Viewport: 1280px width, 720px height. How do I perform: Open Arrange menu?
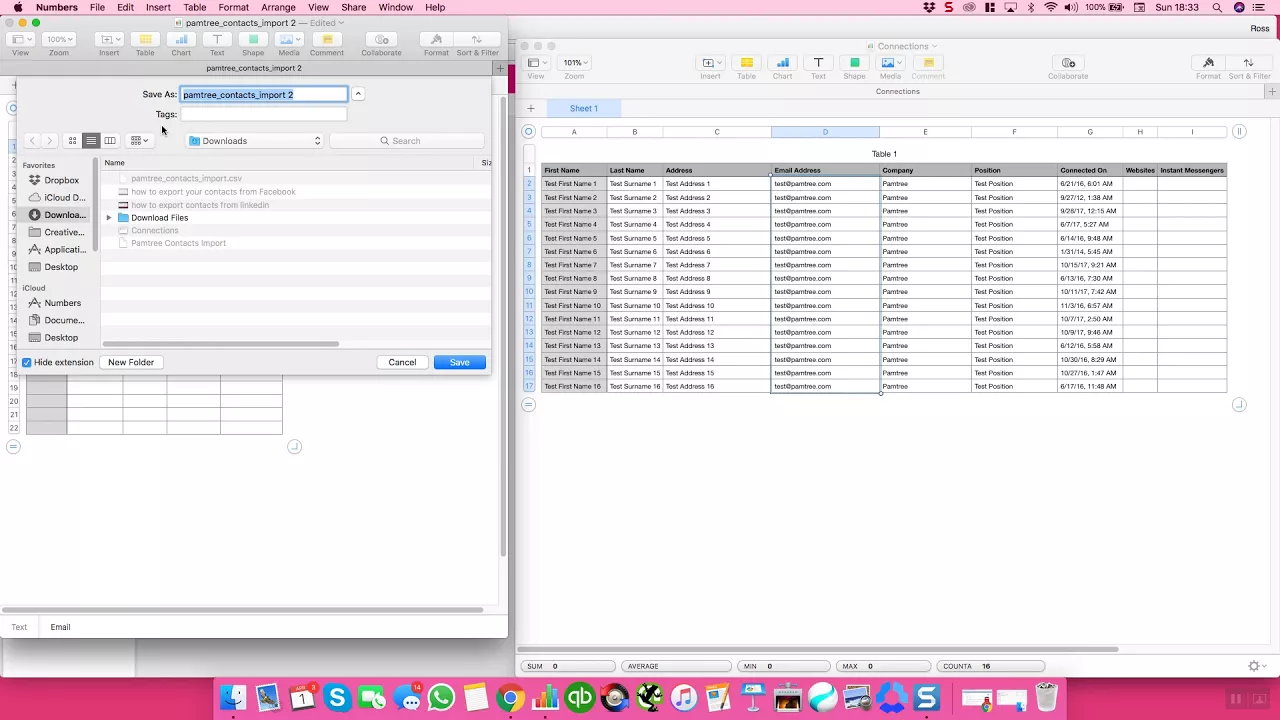[278, 7]
